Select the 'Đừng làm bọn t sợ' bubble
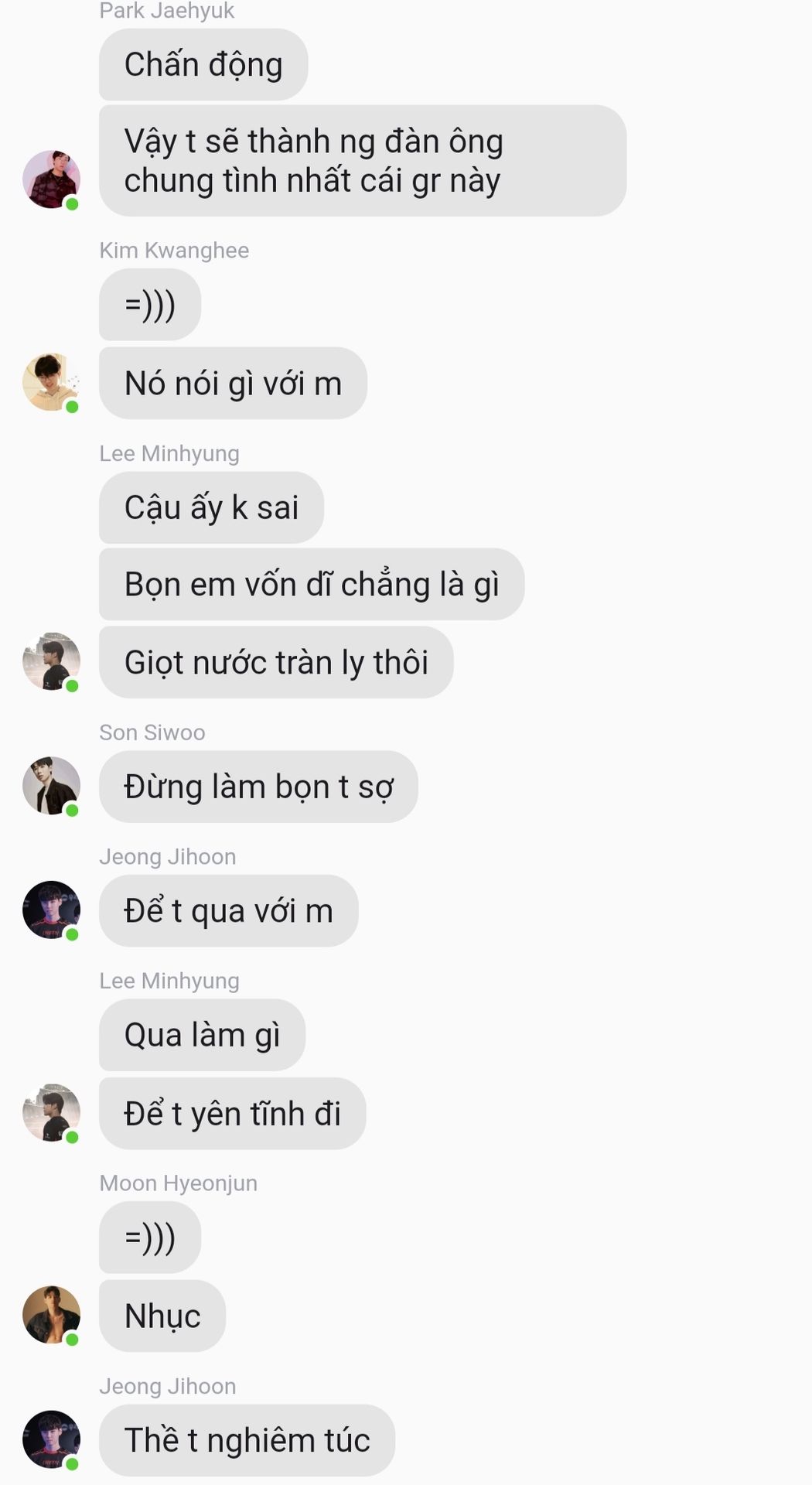Image resolution: width=812 pixels, height=1485 pixels. click(x=258, y=787)
